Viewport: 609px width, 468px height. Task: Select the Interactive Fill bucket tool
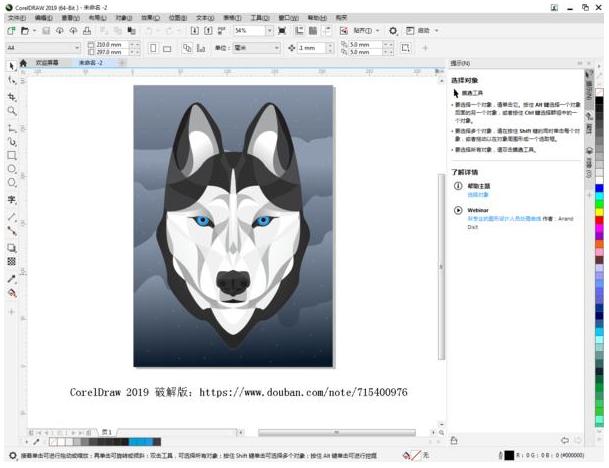click(12, 293)
